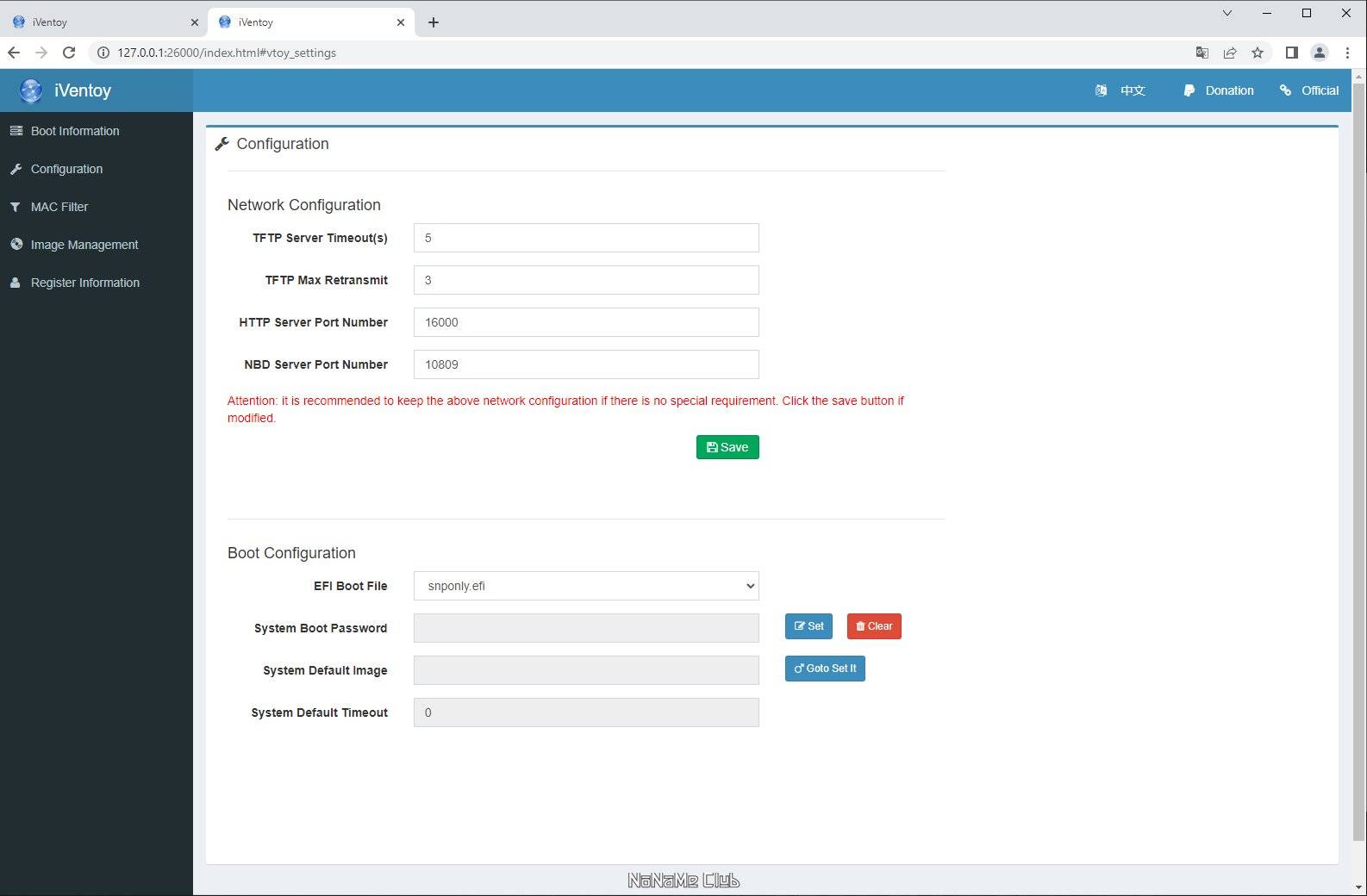Image resolution: width=1367 pixels, height=896 pixels.
Task: Click the scrollbar down arrow
Action: click(1359, 887)
